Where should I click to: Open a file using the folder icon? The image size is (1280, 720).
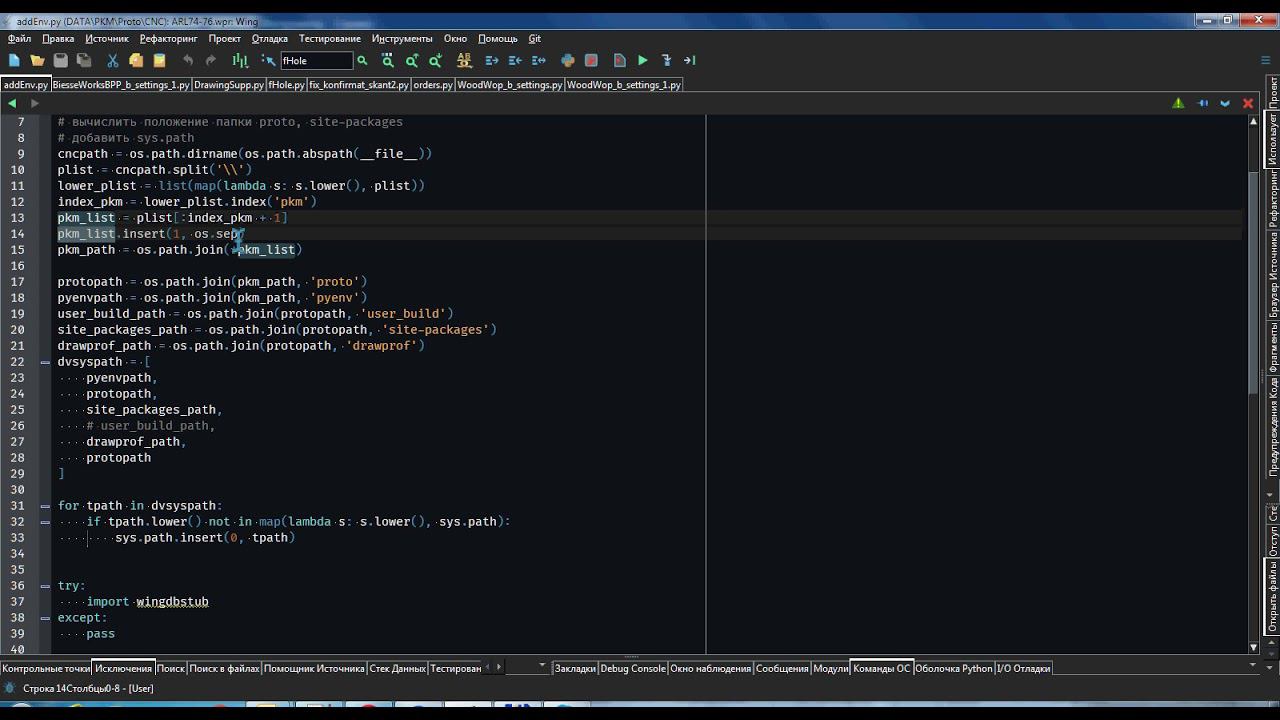point(37,60)
